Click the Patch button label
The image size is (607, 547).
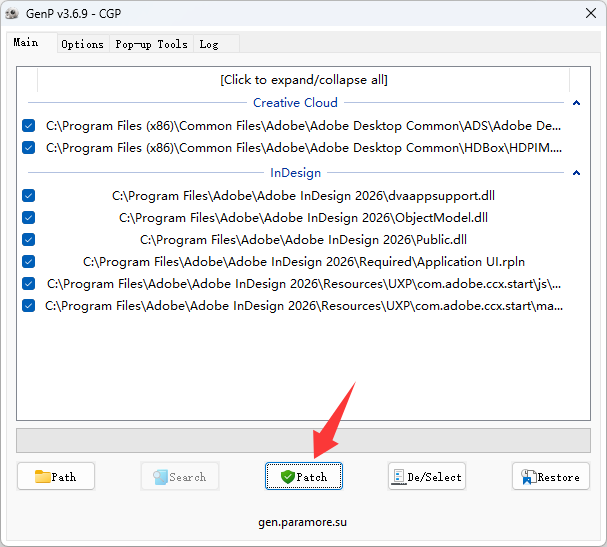coord(312,477)
